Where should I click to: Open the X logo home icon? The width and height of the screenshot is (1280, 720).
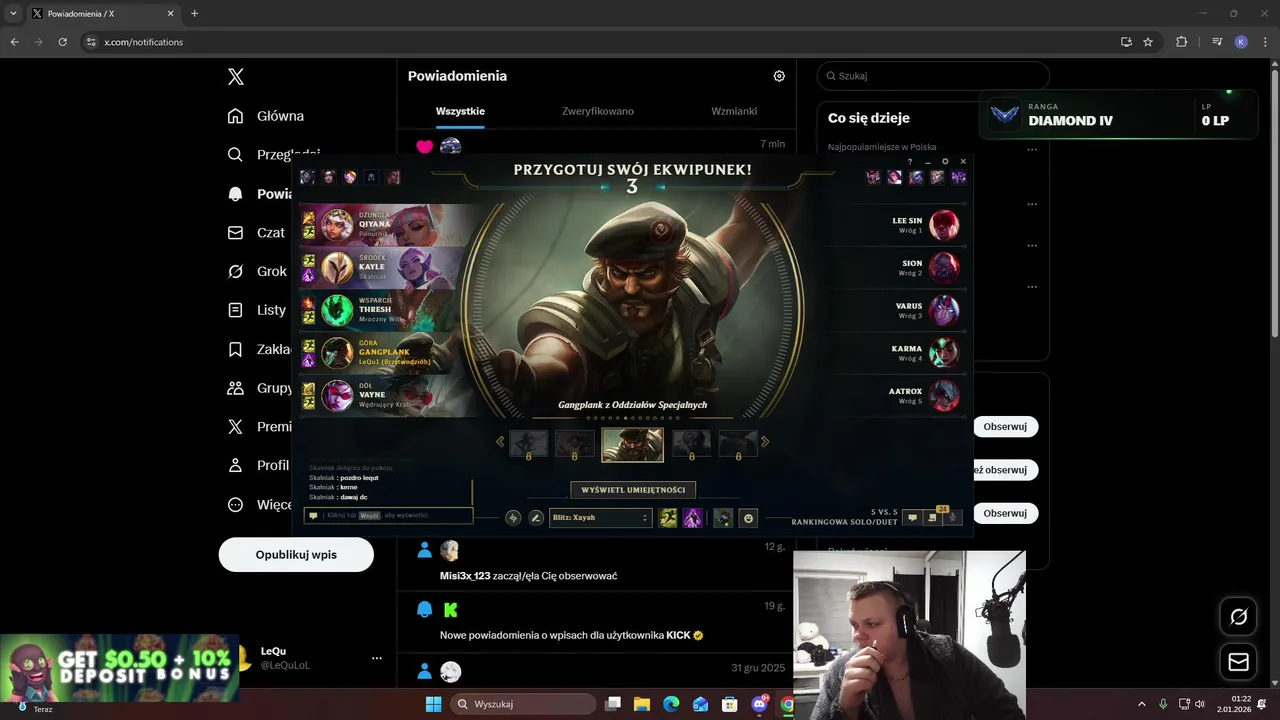point(236,77)
